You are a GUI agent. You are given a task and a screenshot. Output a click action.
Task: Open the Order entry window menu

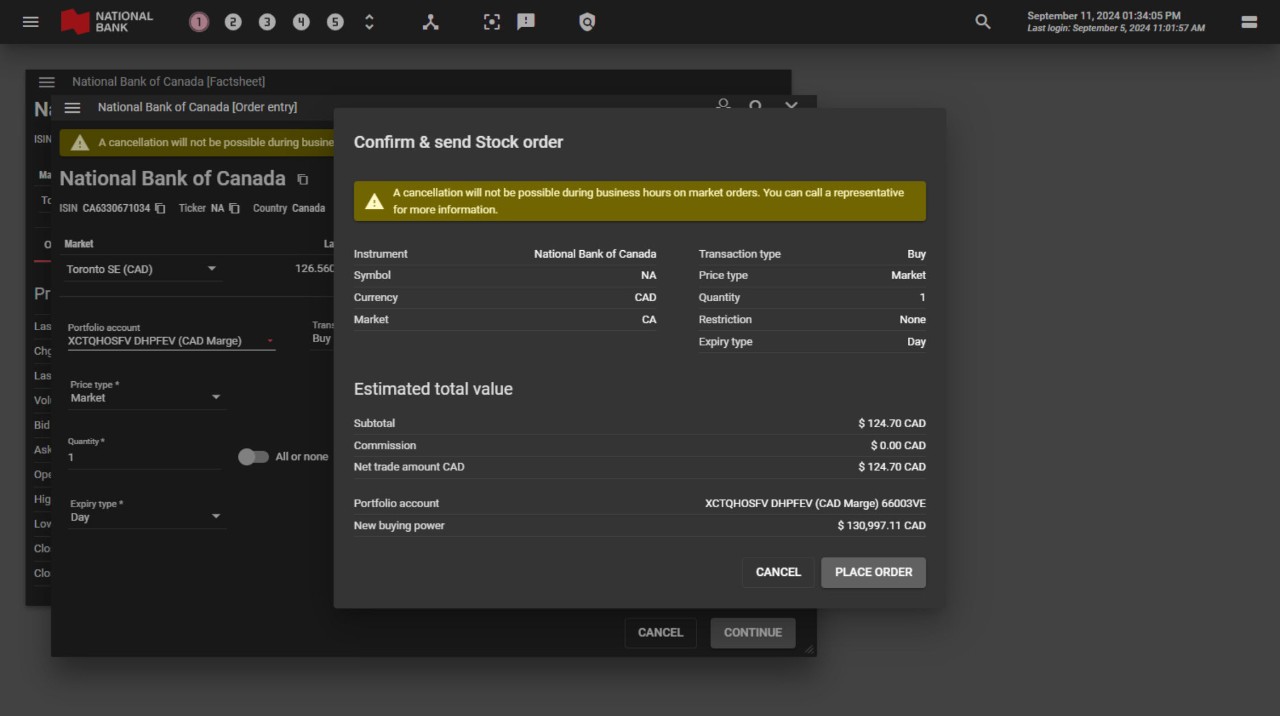(72, 108)
